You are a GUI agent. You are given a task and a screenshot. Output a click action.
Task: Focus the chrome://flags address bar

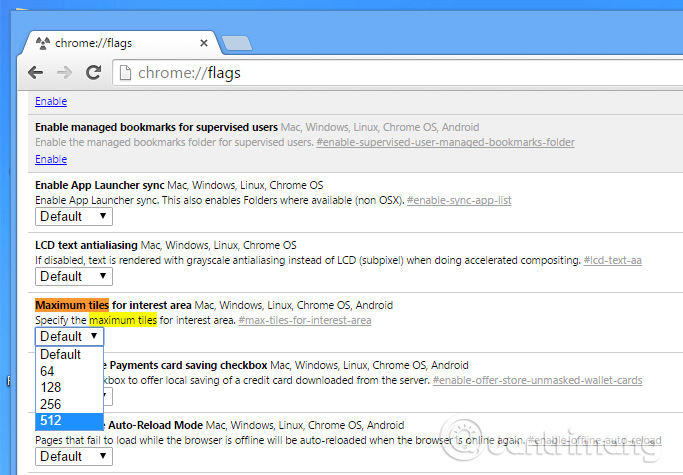pyautogui.click(x=397, y=73)
